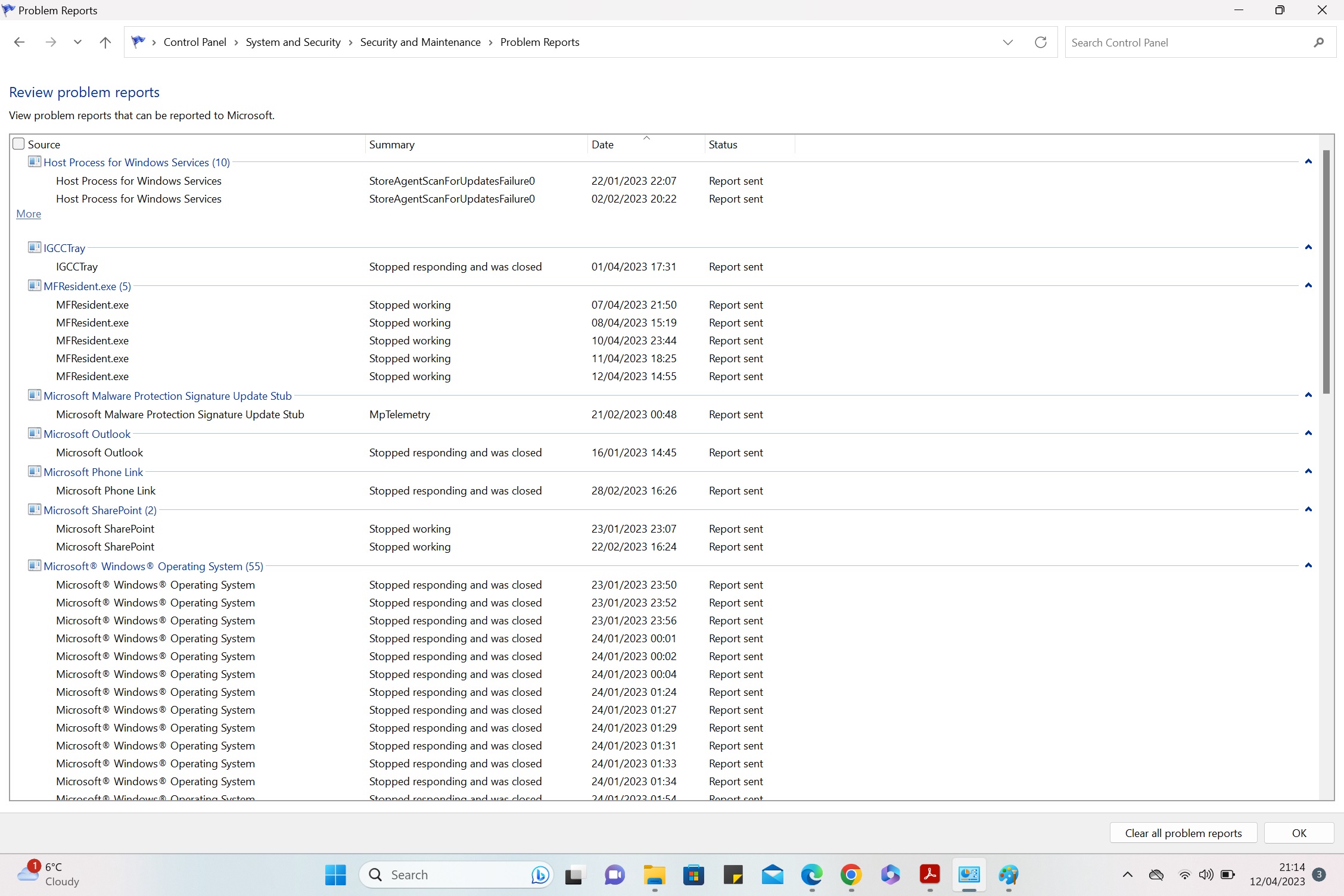Collapse the MFResident.exe group
This screenshot has height=896, width=1344.
pos(1308,285)
